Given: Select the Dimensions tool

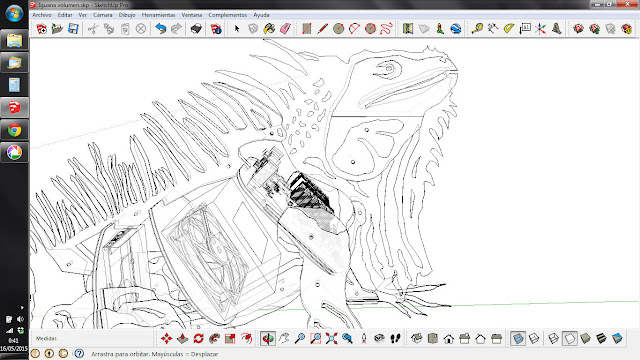Looking at the screenshot, I should (x=493, y=29).
